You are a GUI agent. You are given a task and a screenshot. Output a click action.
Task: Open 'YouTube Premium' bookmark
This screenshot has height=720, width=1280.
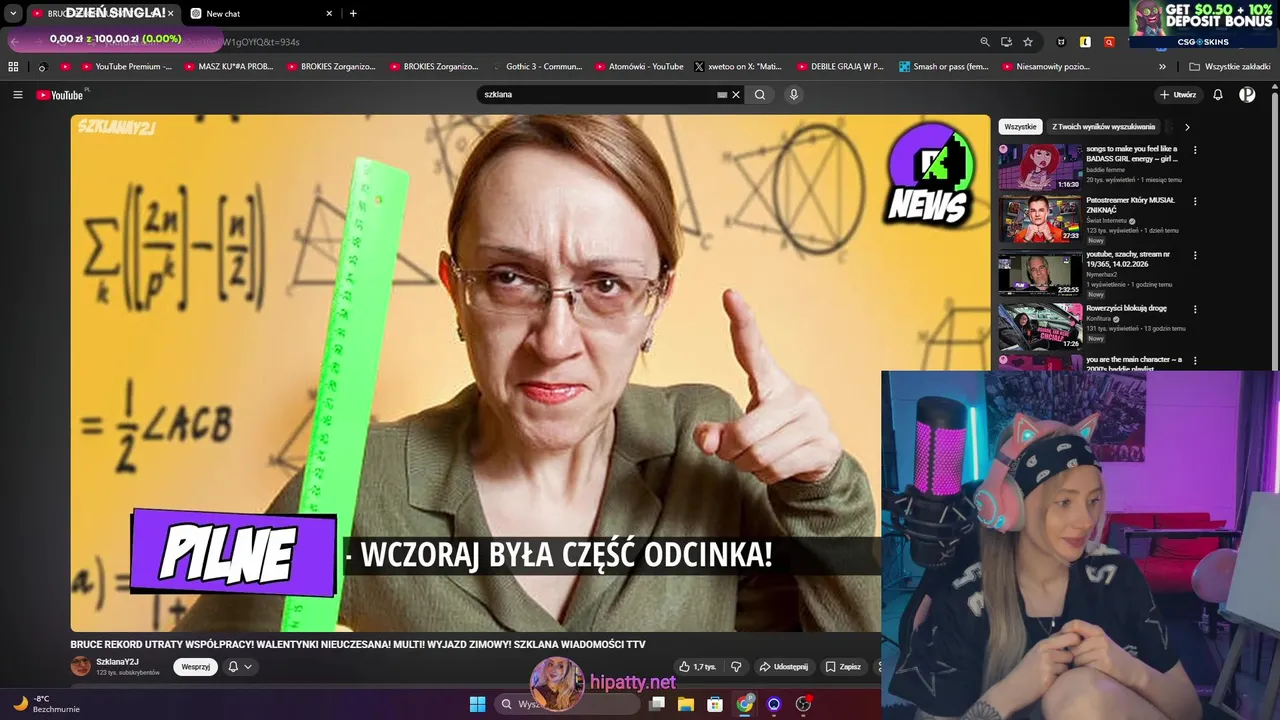coord(126,67)
